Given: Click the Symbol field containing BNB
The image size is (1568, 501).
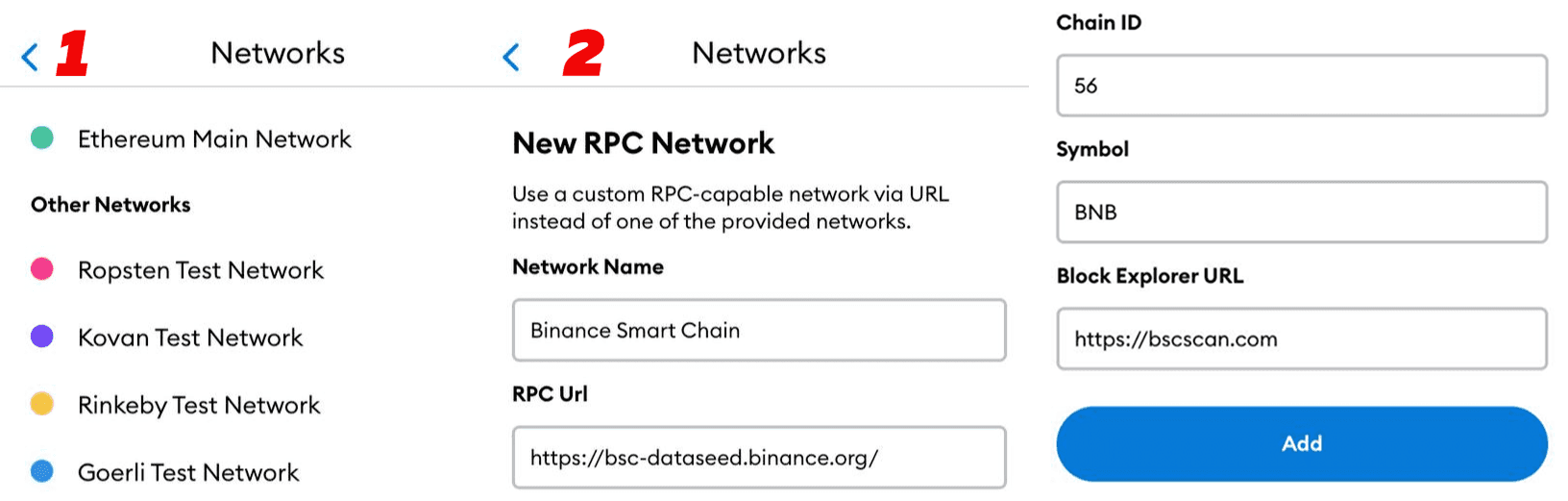Looking at the screenshot, I should click(1301, 212).
